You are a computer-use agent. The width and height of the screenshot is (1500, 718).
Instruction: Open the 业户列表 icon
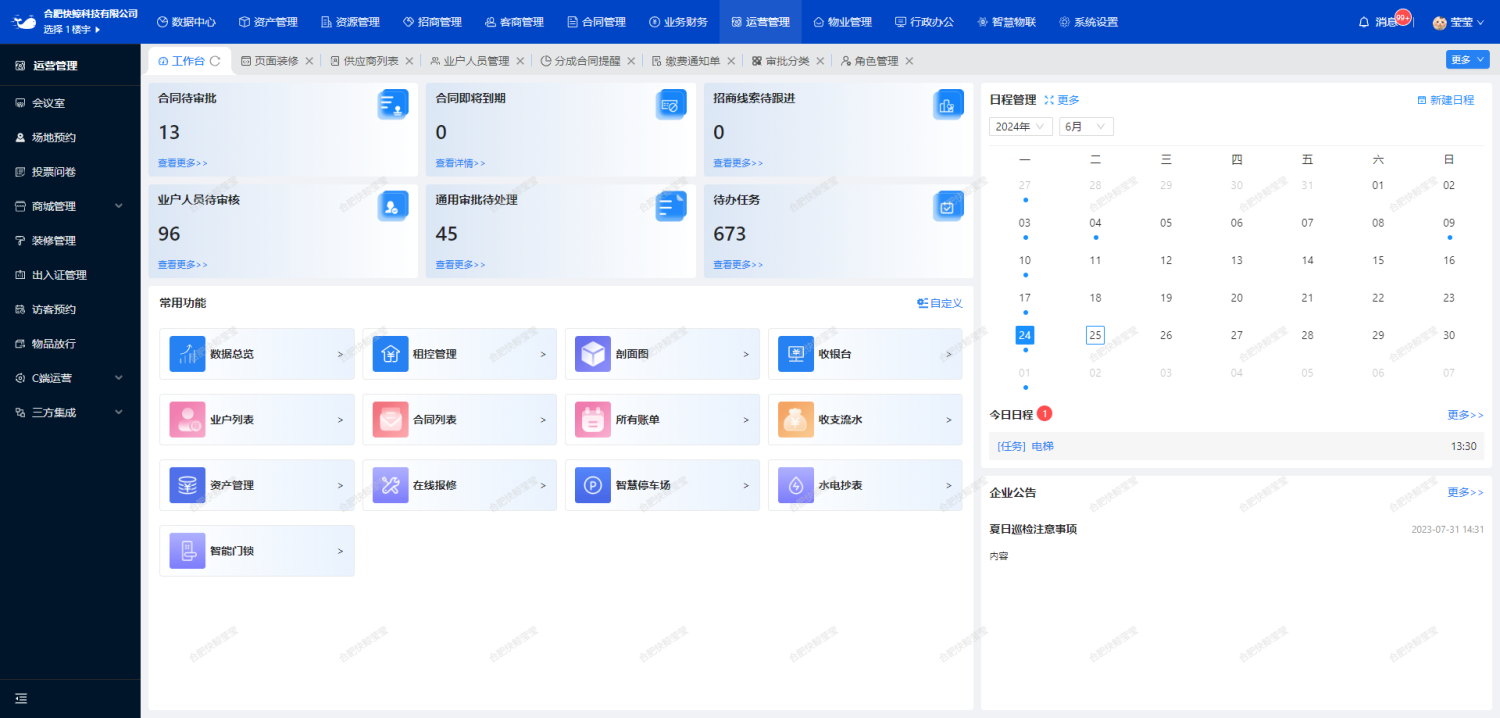point(187,420)
